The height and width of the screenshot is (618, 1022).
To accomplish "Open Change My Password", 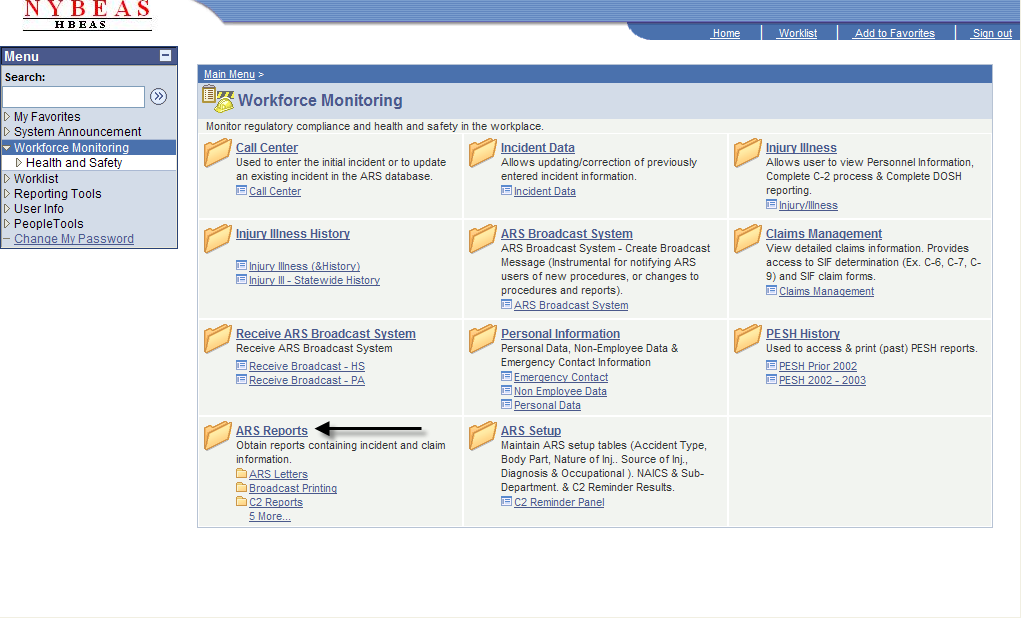I will [74, 239].
